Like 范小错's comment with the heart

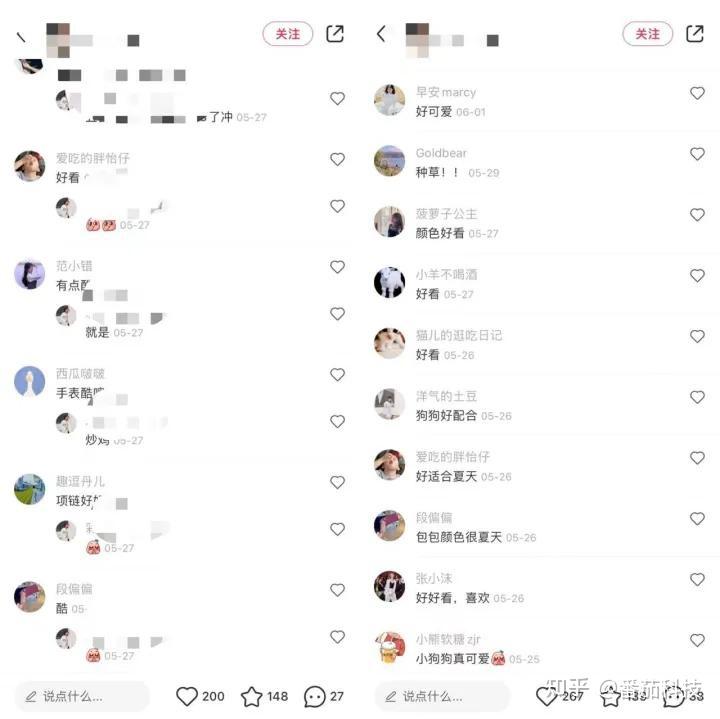pos(338,267)
